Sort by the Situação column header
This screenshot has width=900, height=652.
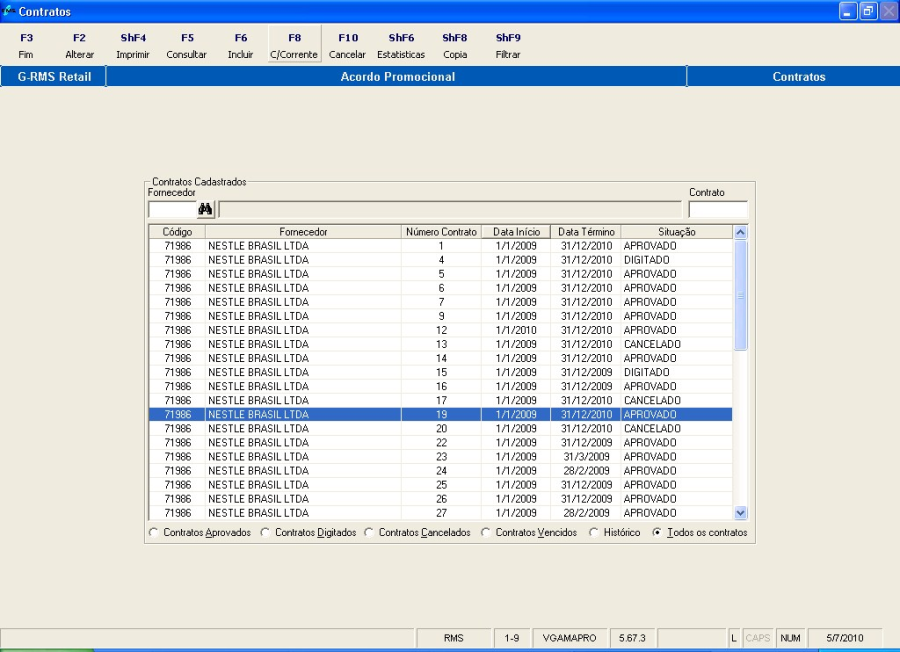tap(676, 232)
